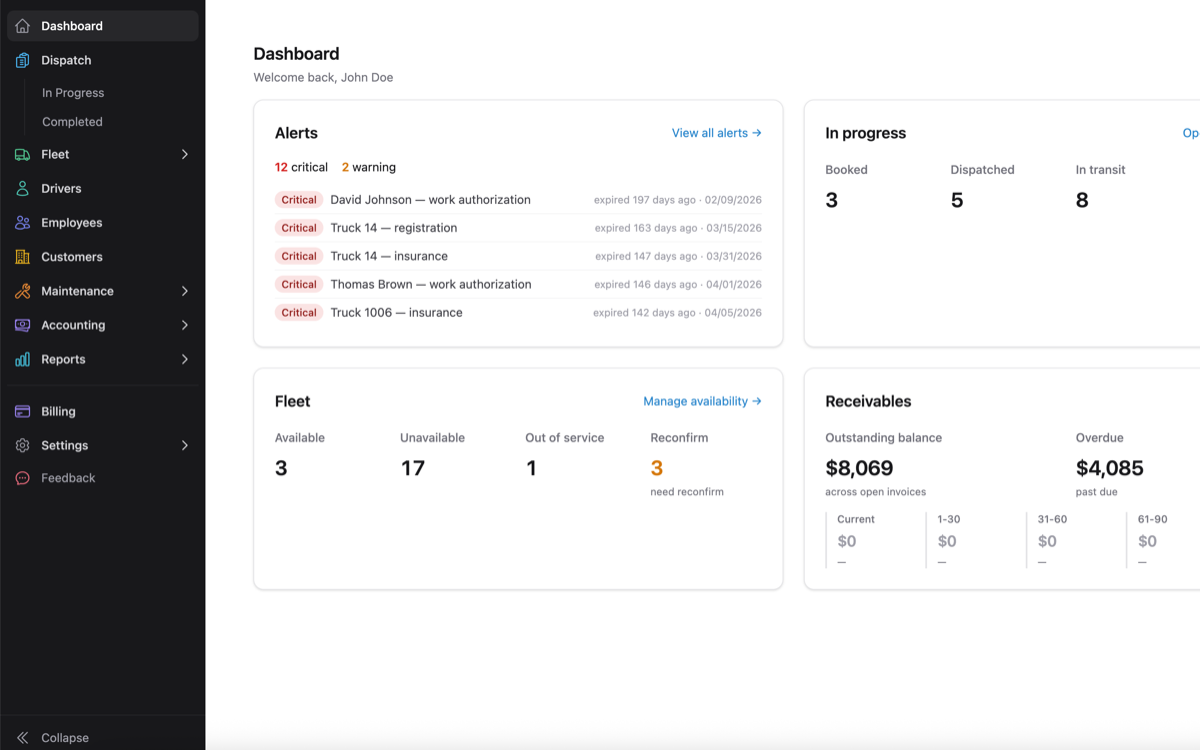This screenshot has height=750, width=1200.
Task: Click the Overdue amount $4,085
Action: point(1110,468)
